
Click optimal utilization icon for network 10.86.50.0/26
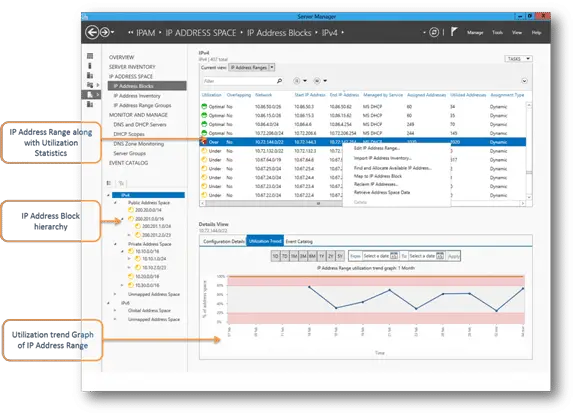[204, 106]
